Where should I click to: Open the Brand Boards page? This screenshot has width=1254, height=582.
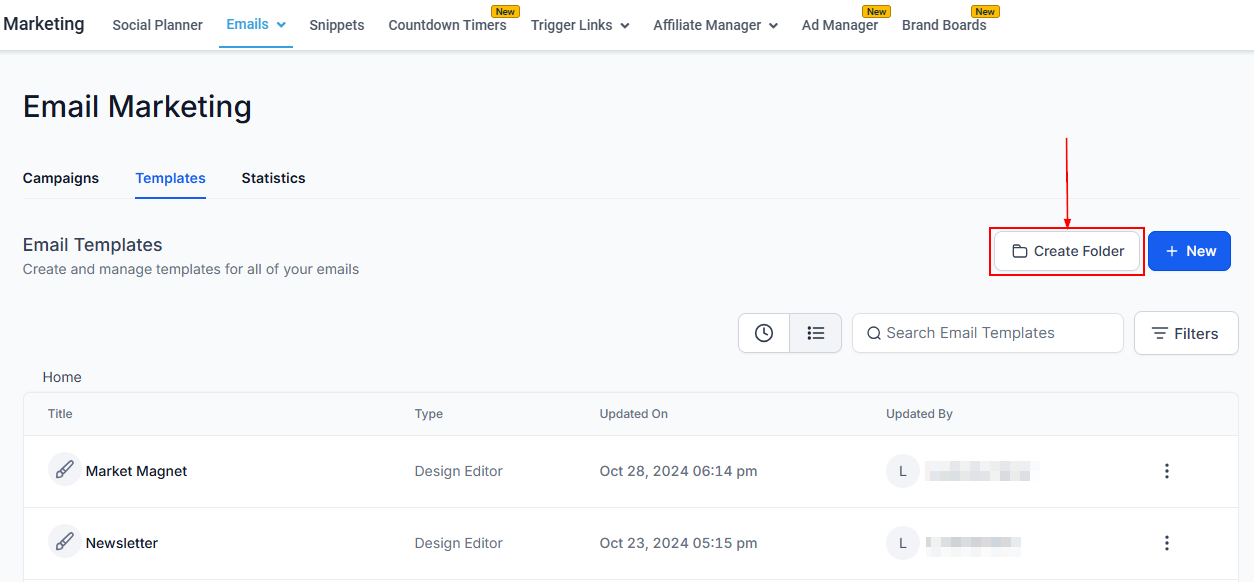click(x=944, y=25)
